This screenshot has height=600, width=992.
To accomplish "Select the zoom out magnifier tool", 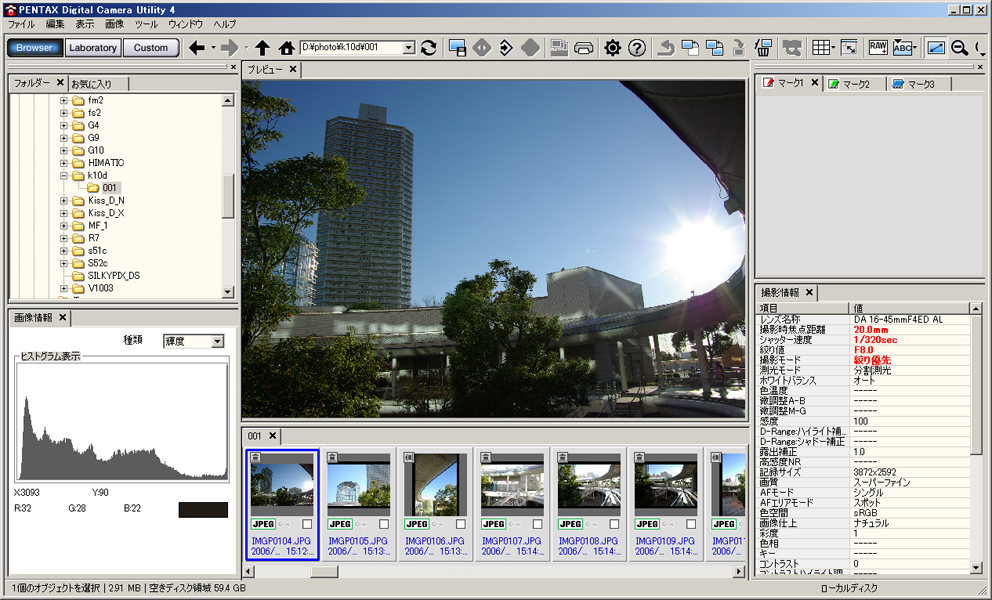I will pos(958,47).
